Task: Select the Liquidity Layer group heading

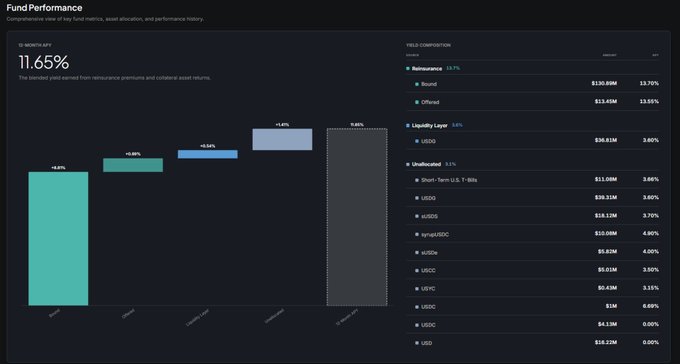Action: 429,125
